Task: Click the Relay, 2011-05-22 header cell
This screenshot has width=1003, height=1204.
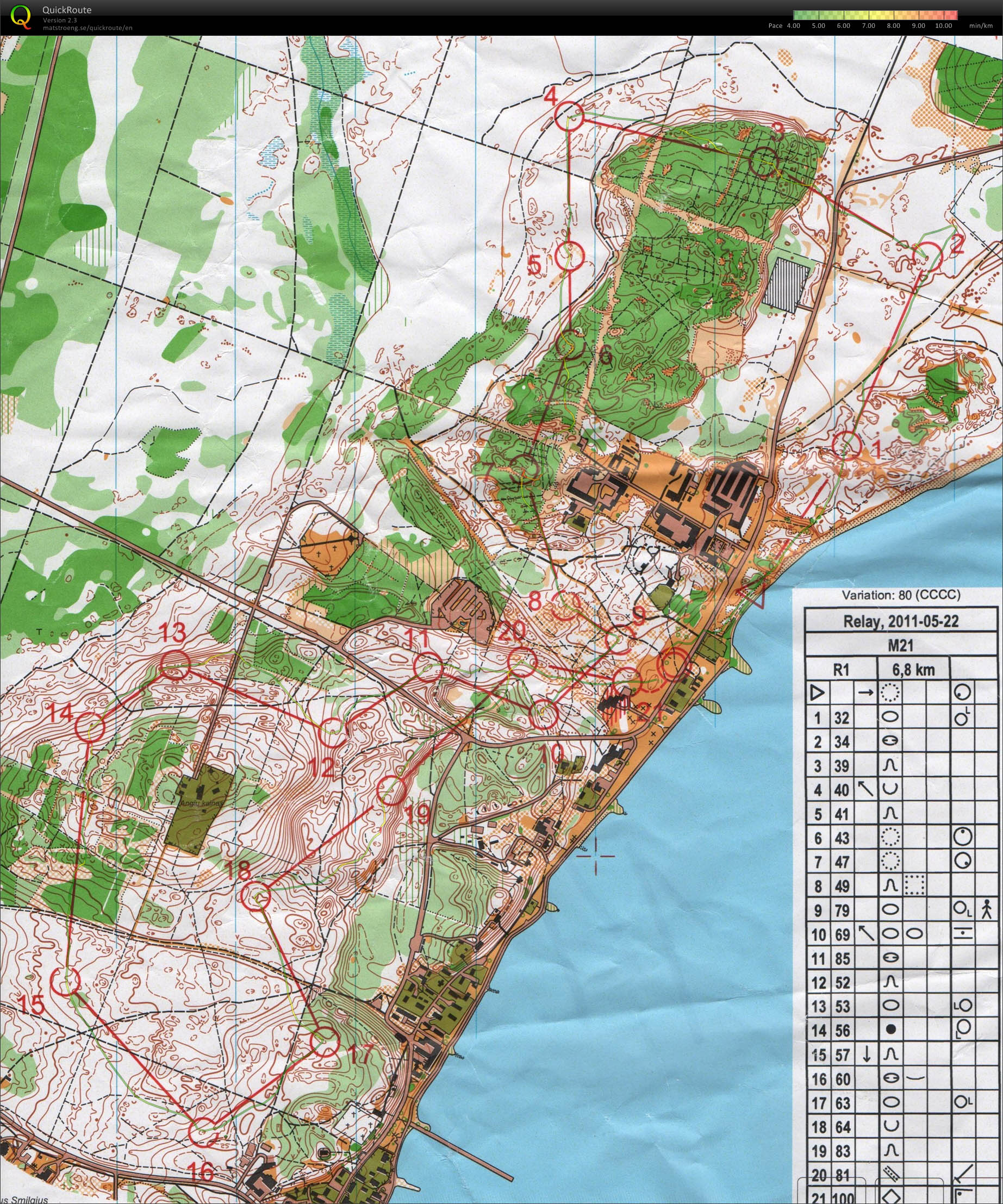Action: point(901,621)
